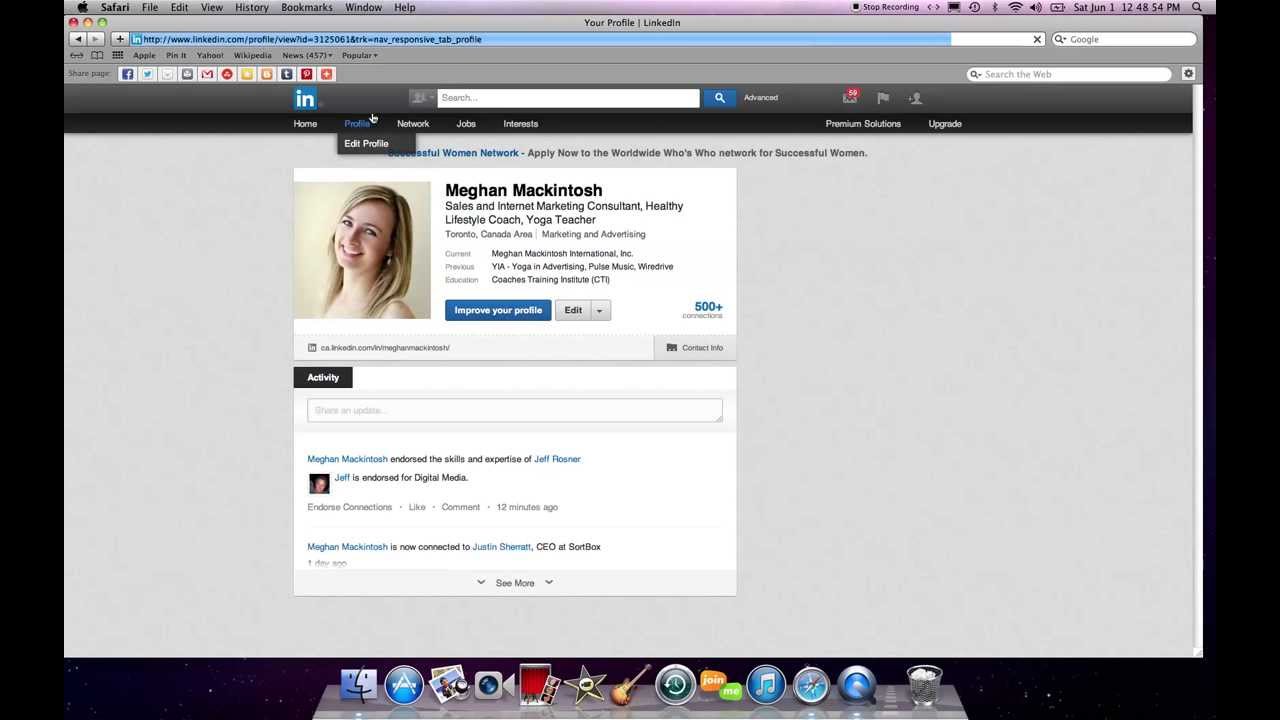Click the Endorse Connections link
Viewport: 1280px width, 720px height.
coord(350,507)
